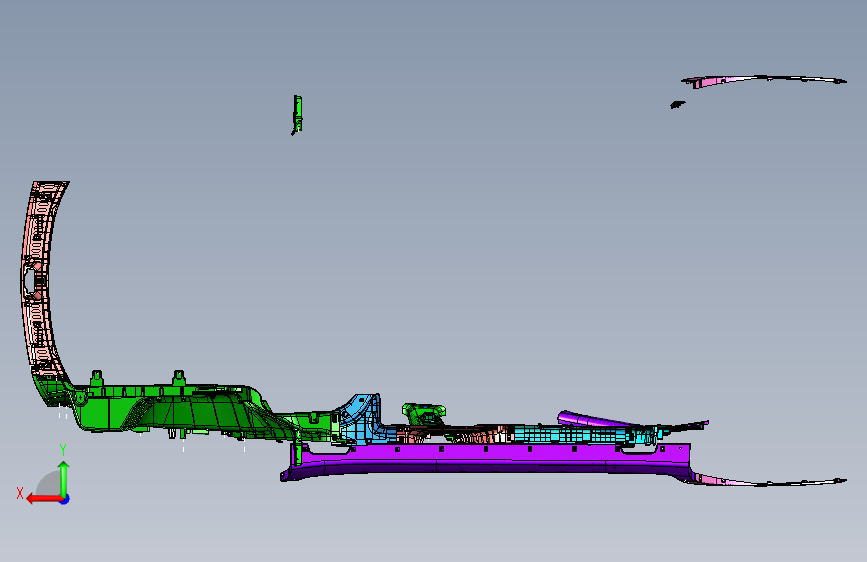Select the small green bracket in the middle
The height and width of the screenshot is (562, 867).
click(x=424, y=414)
